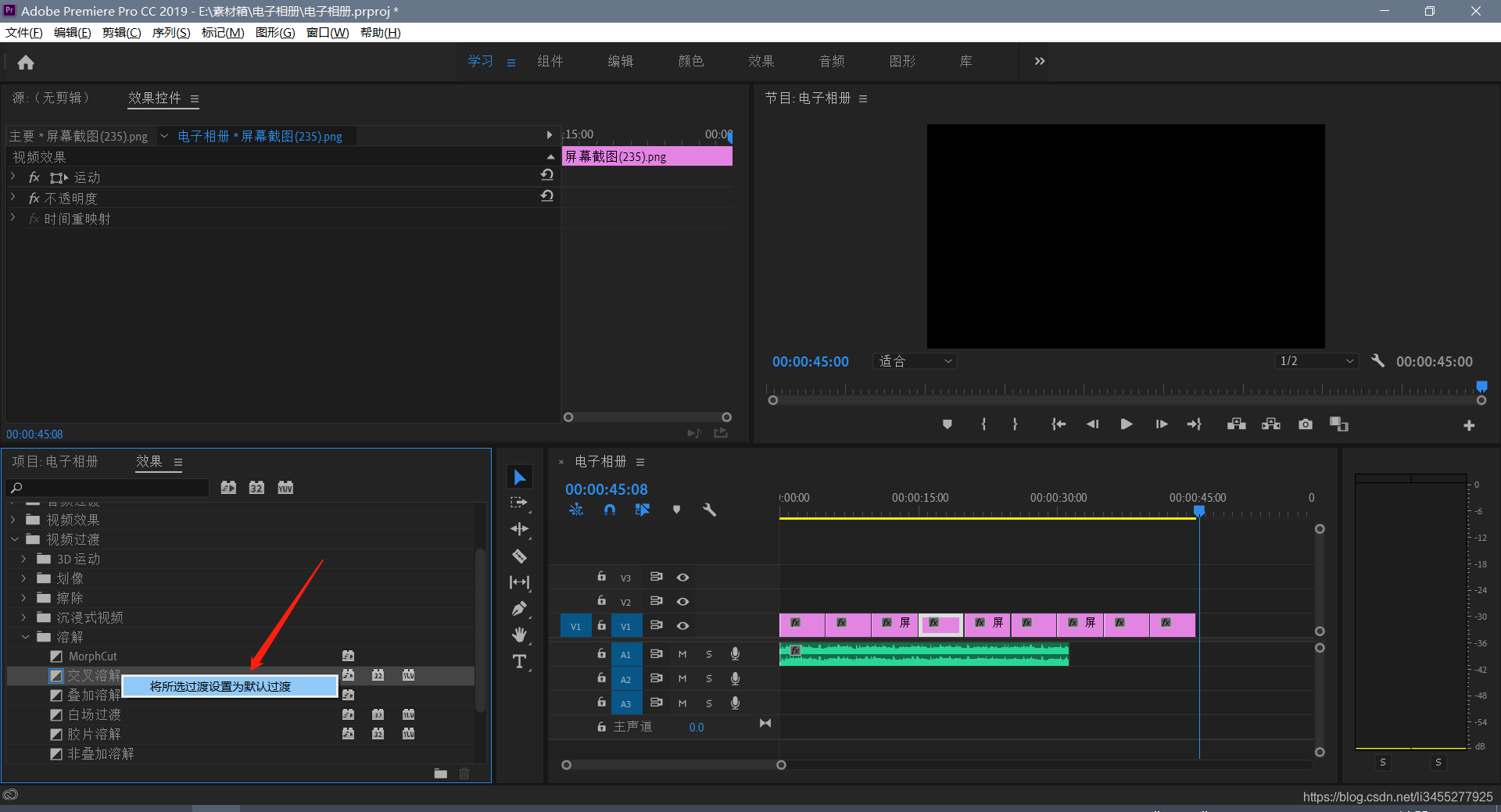The height and width of the screenshot is (812, 1501).
Task: Mute audio track A1
Action: [x=682, y=654]
